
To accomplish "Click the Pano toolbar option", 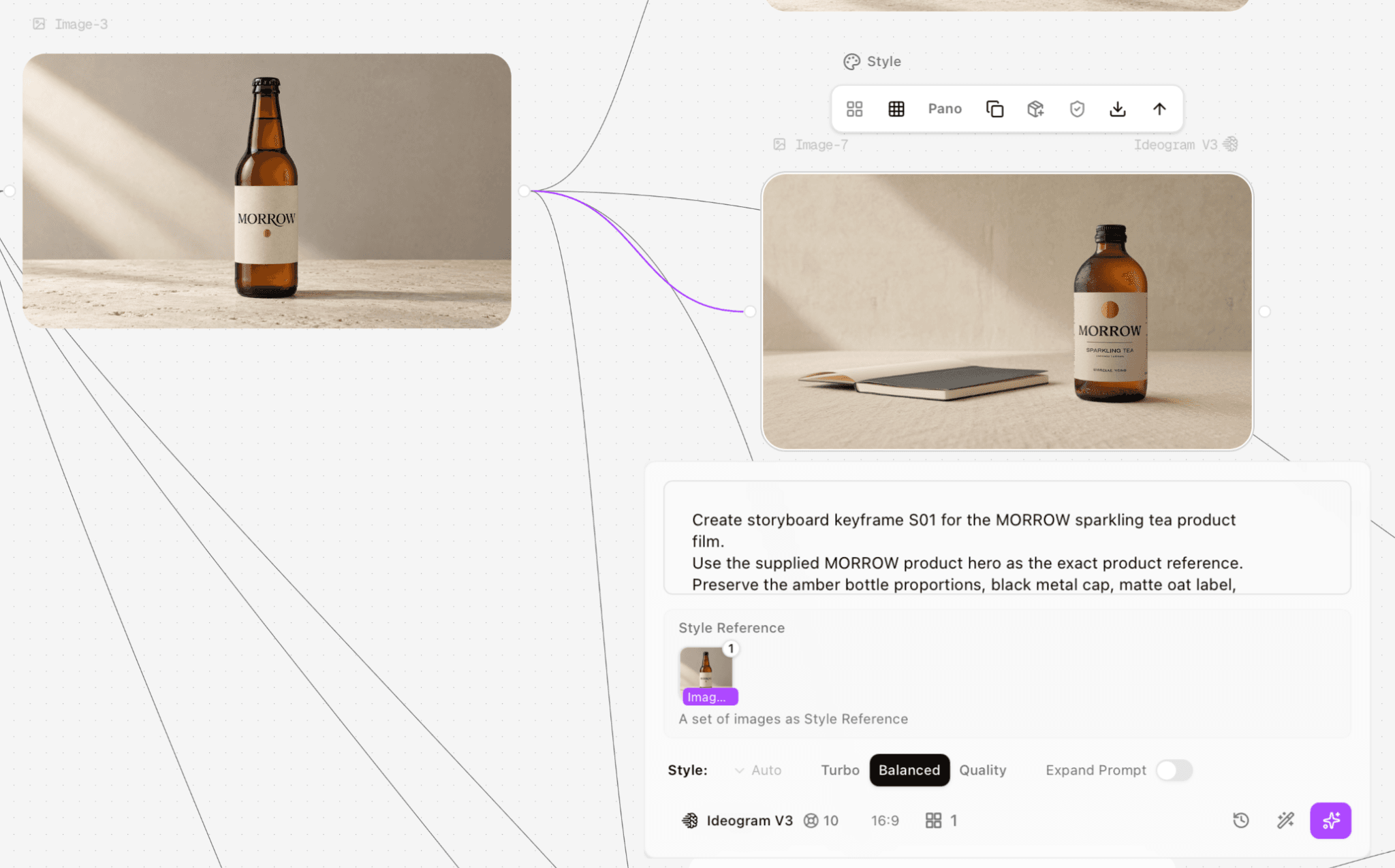I will (x=945, y=109).
